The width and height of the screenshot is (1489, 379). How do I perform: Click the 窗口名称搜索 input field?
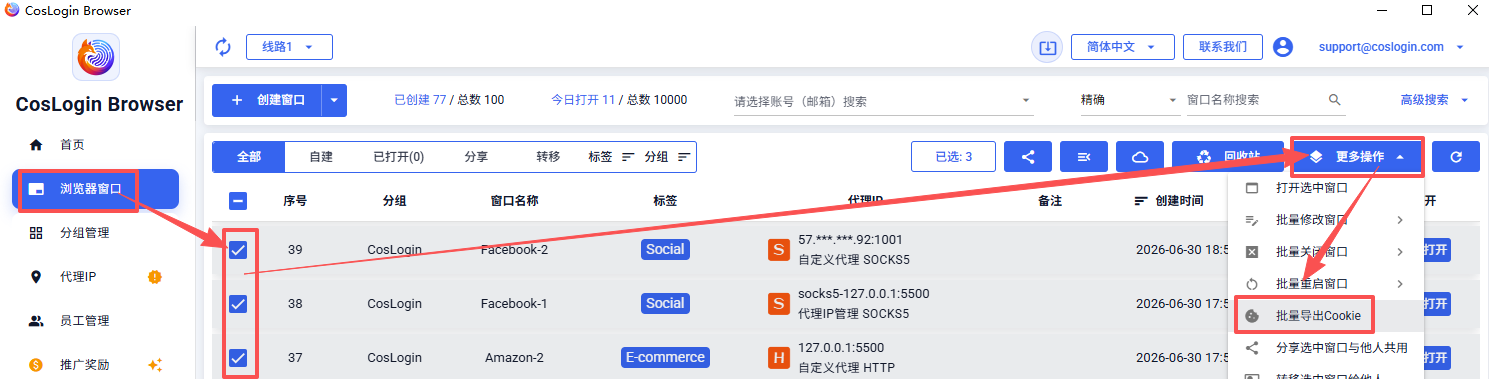pyautogui.click(x=1253, y=101)
